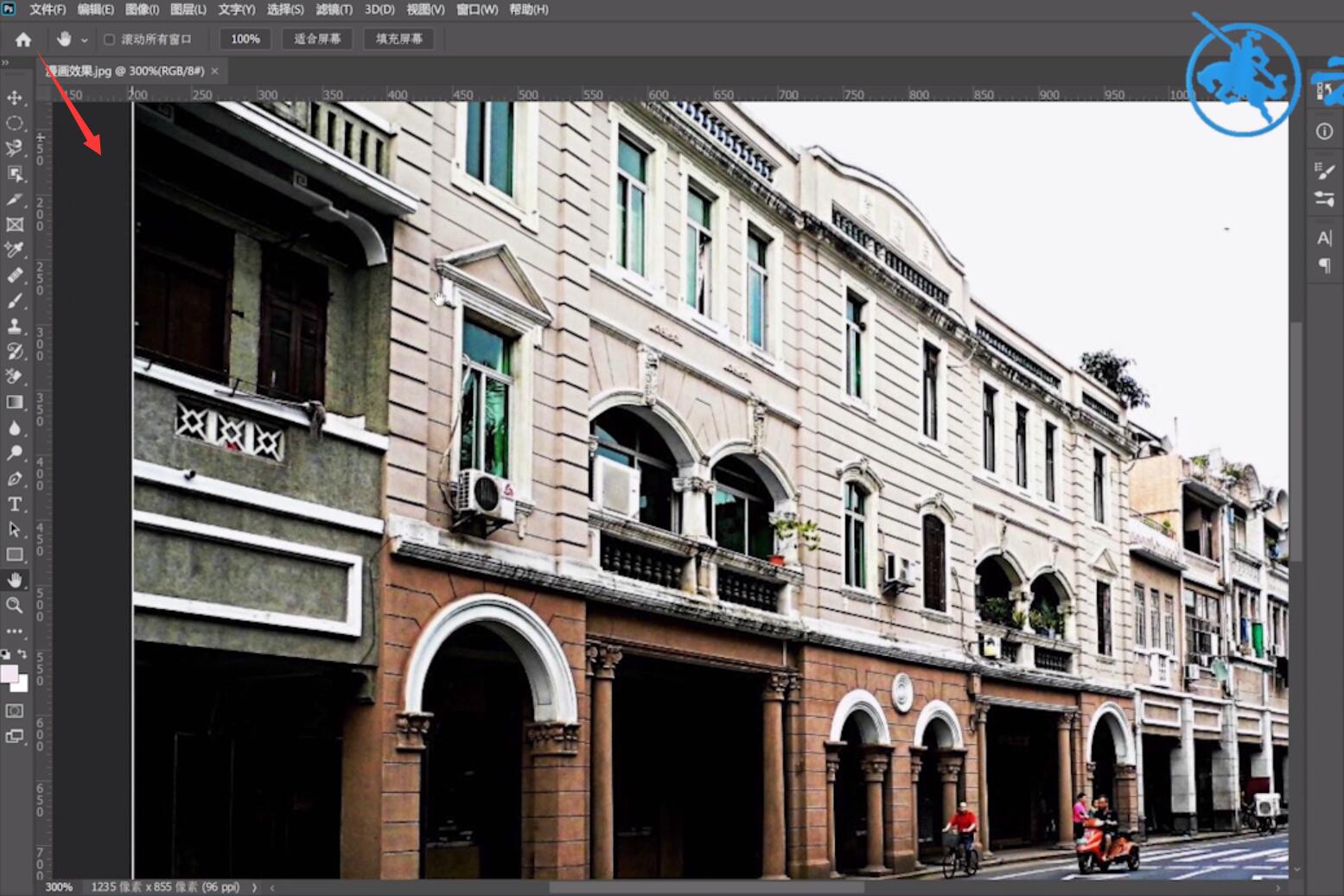Click the horizontal scrollbar thumb

tap(706, 887)
